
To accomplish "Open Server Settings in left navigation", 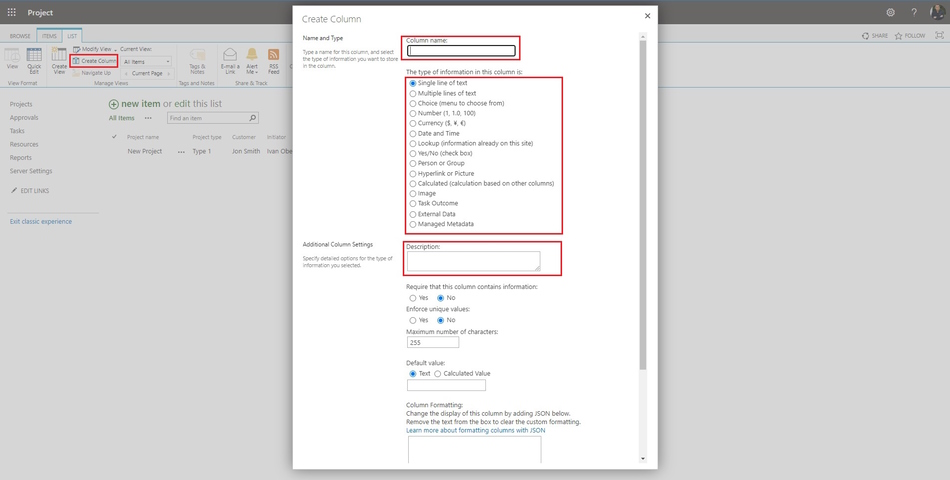I will (x=31, y=171).
